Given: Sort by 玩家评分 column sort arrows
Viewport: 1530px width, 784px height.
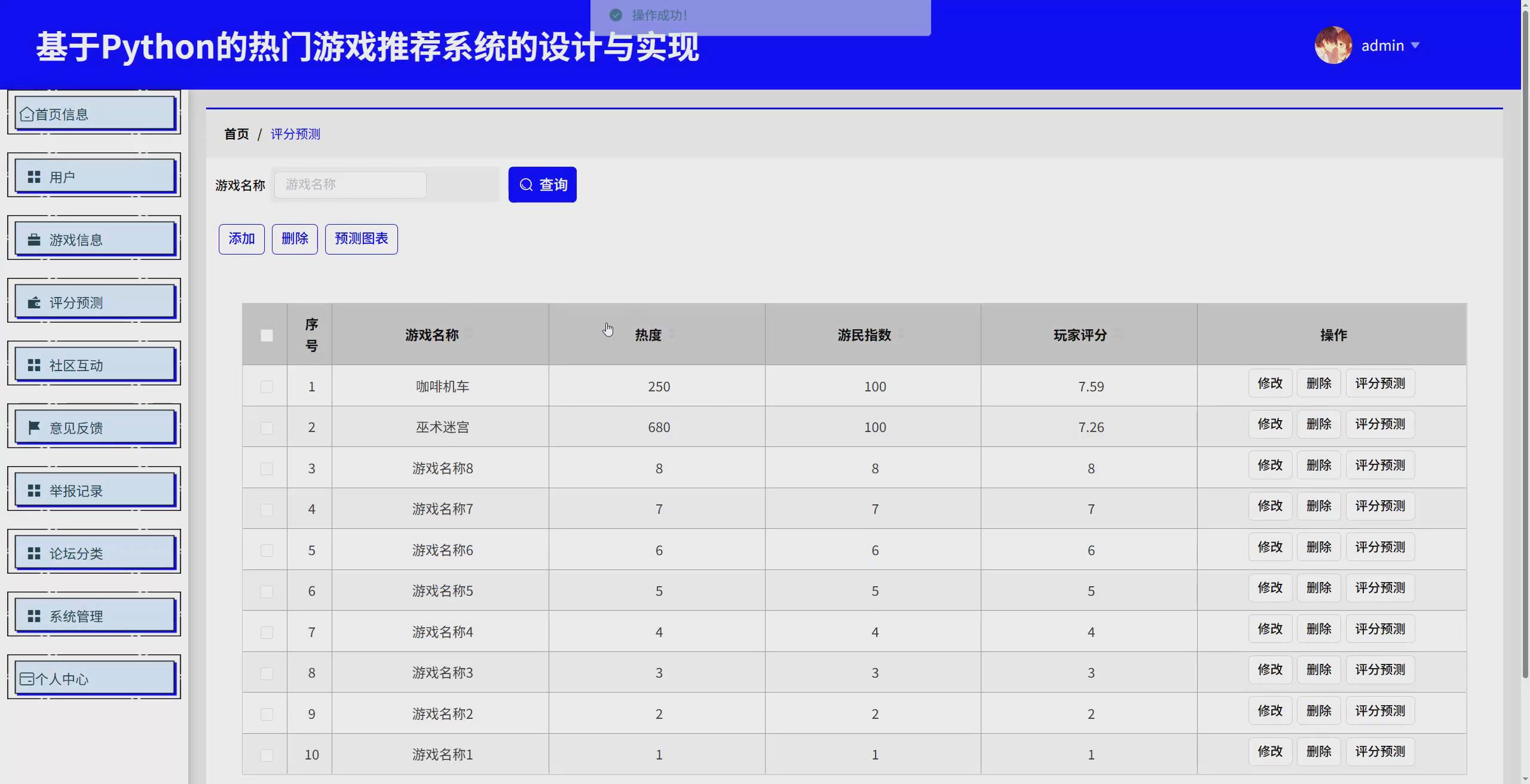Looking at the screenshot, I should coord(1119,333).
